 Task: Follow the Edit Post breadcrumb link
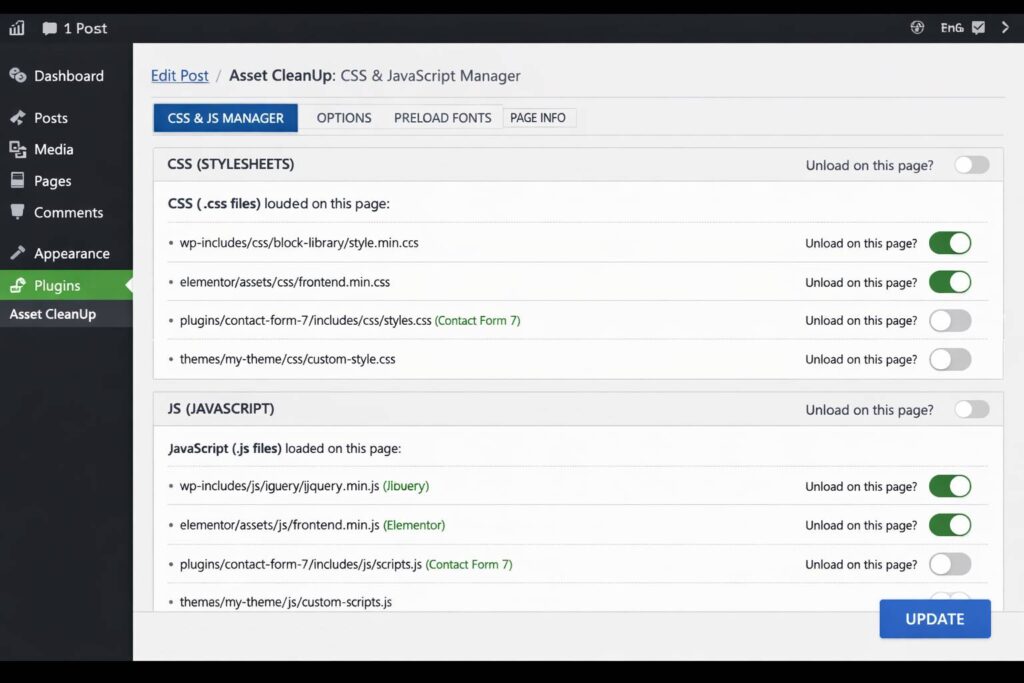point(180,76)
